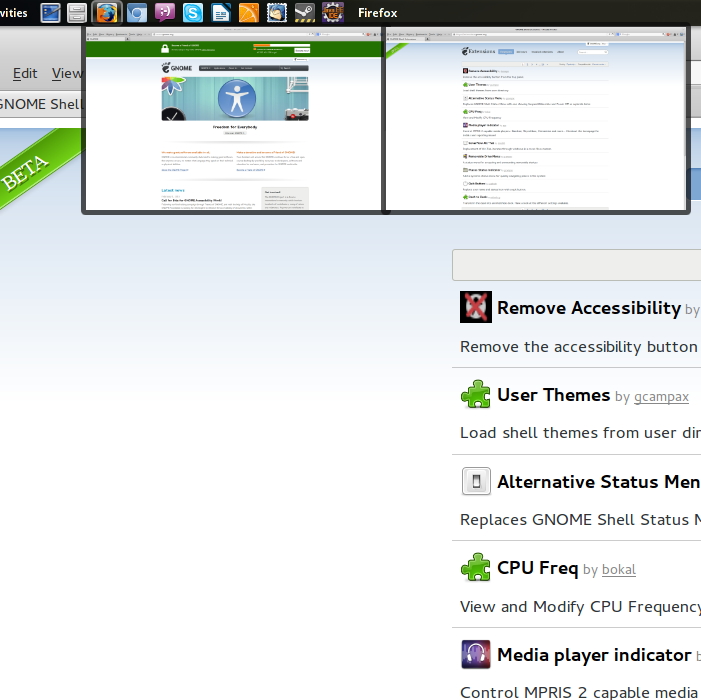Open the CPU Freq extension title
This screenshot has width=701, height=700.
(x=537, y=568)
